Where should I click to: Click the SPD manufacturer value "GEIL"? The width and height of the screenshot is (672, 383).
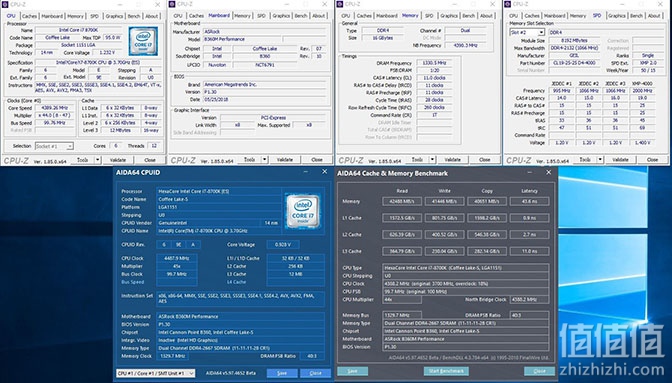(x=574, y=56)
